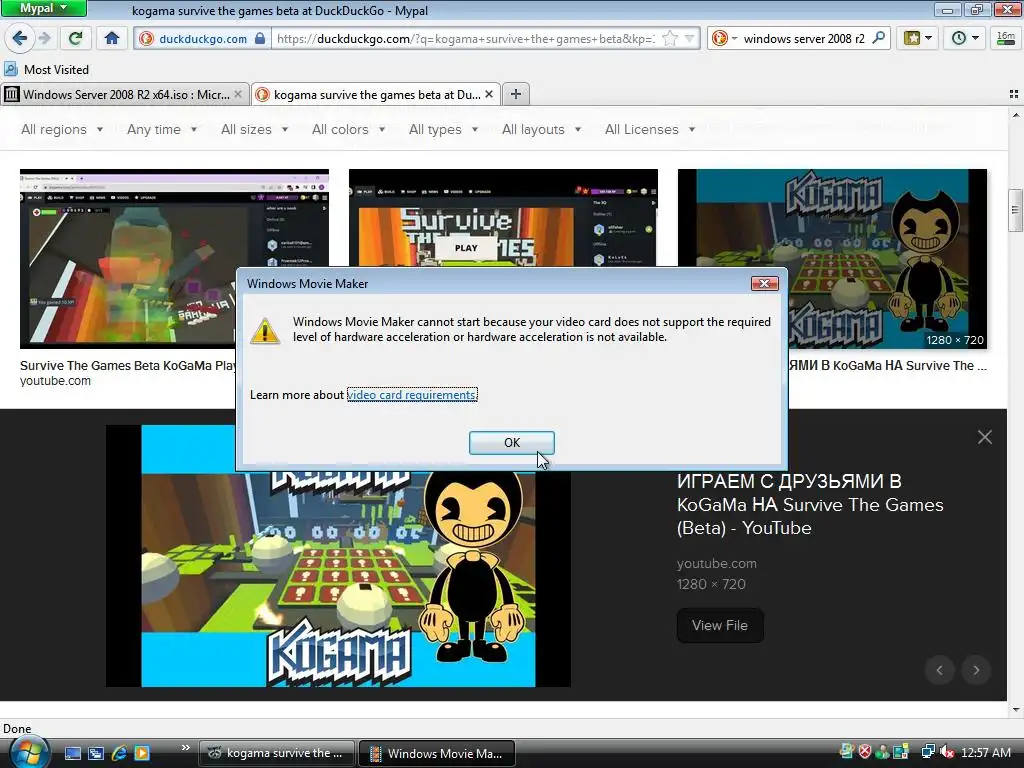Open the Bookmarks menu button
The image size is (1024, 768).
(x=917, y=38)
